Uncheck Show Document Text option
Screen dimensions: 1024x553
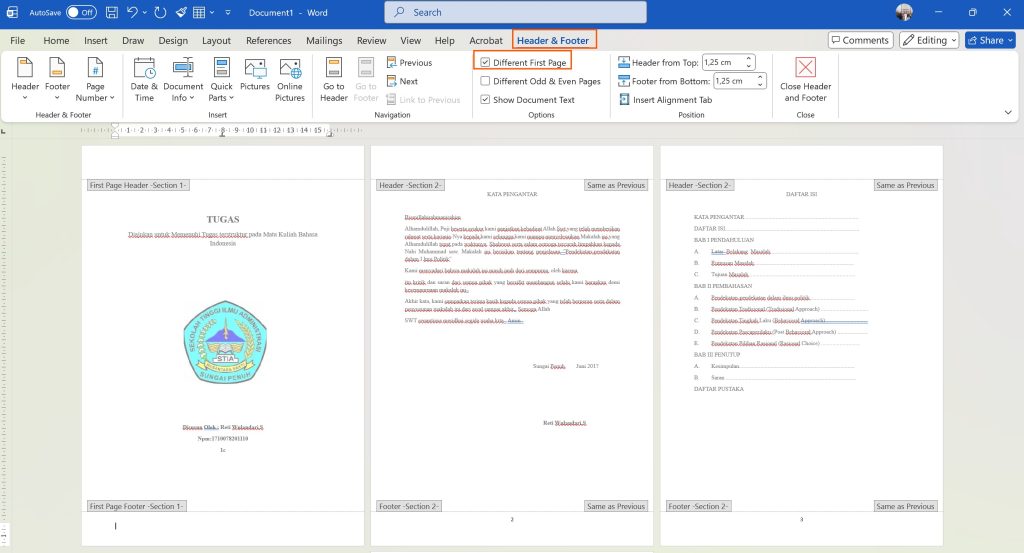point(486,100)
